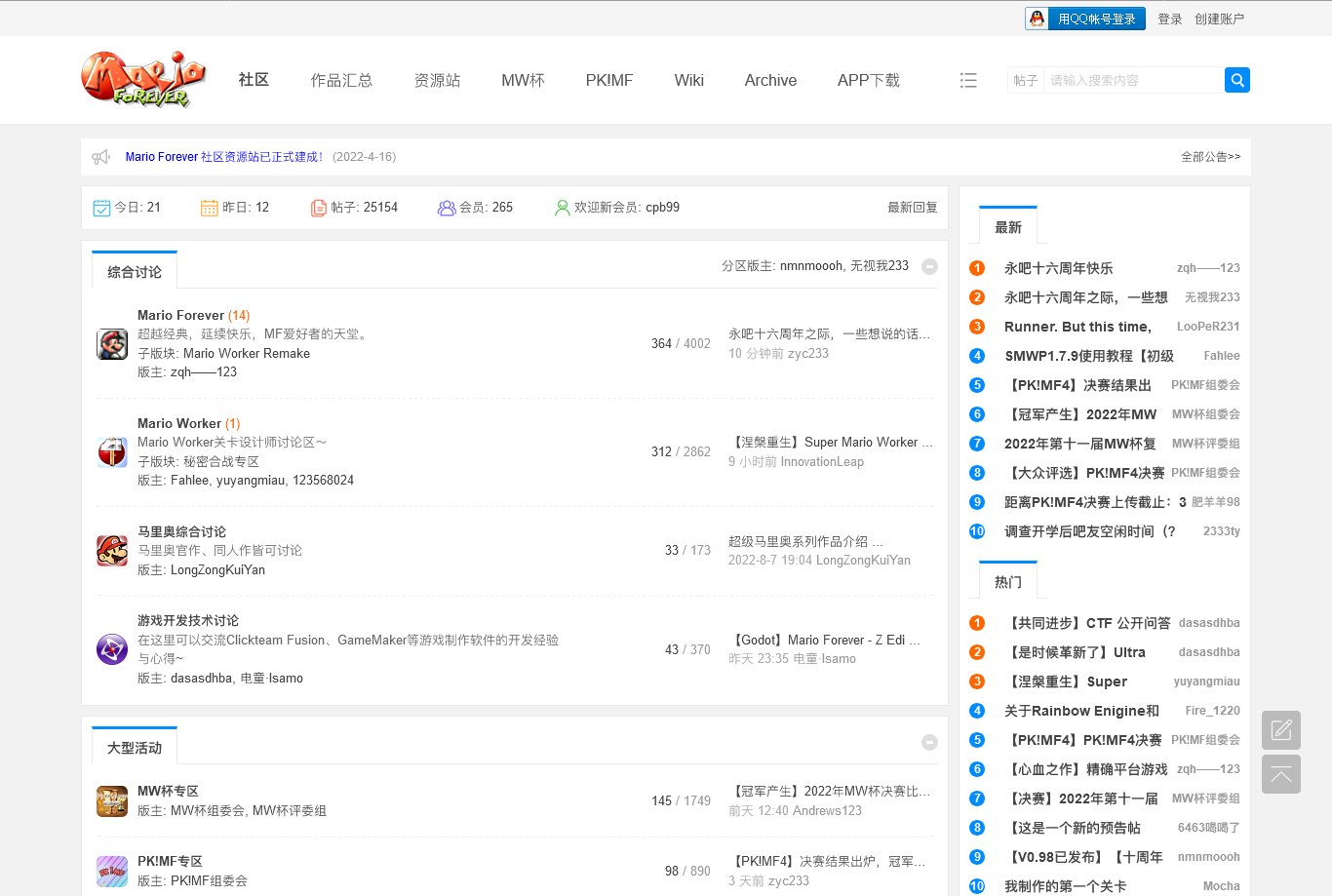Click the total posts document icon

[x=319, y=208]
